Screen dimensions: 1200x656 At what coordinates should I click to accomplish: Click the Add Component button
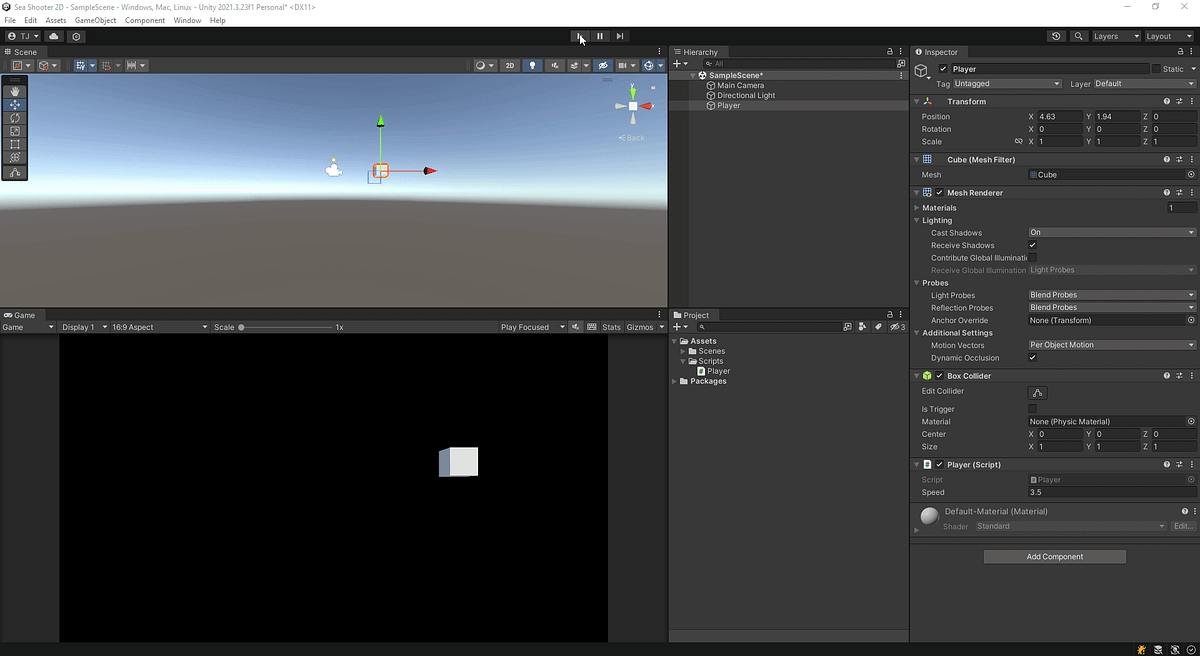pos(1054,556)
